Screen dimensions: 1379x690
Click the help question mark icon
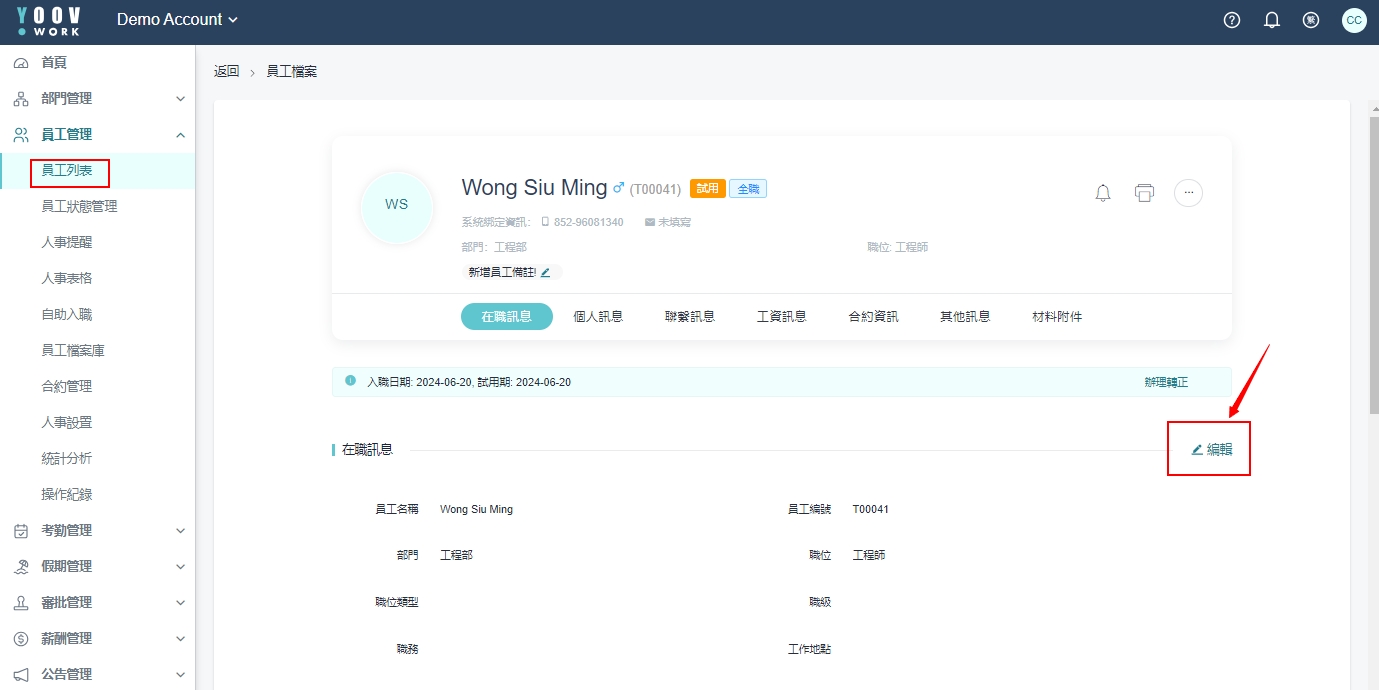1232,20
